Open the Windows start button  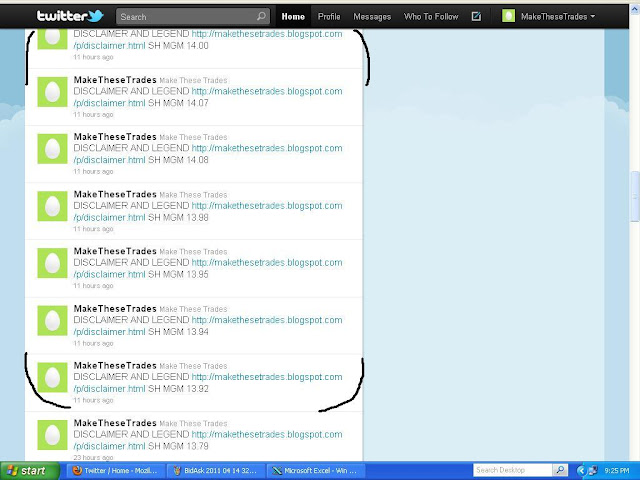[x=30, y=471]
